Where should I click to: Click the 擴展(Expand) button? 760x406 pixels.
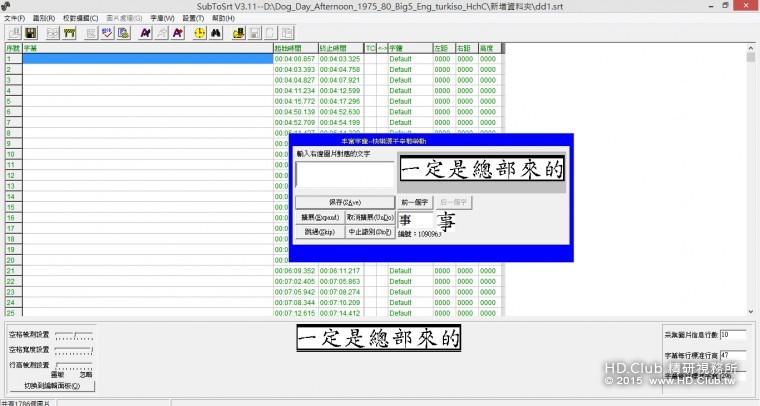click(320, 218)
